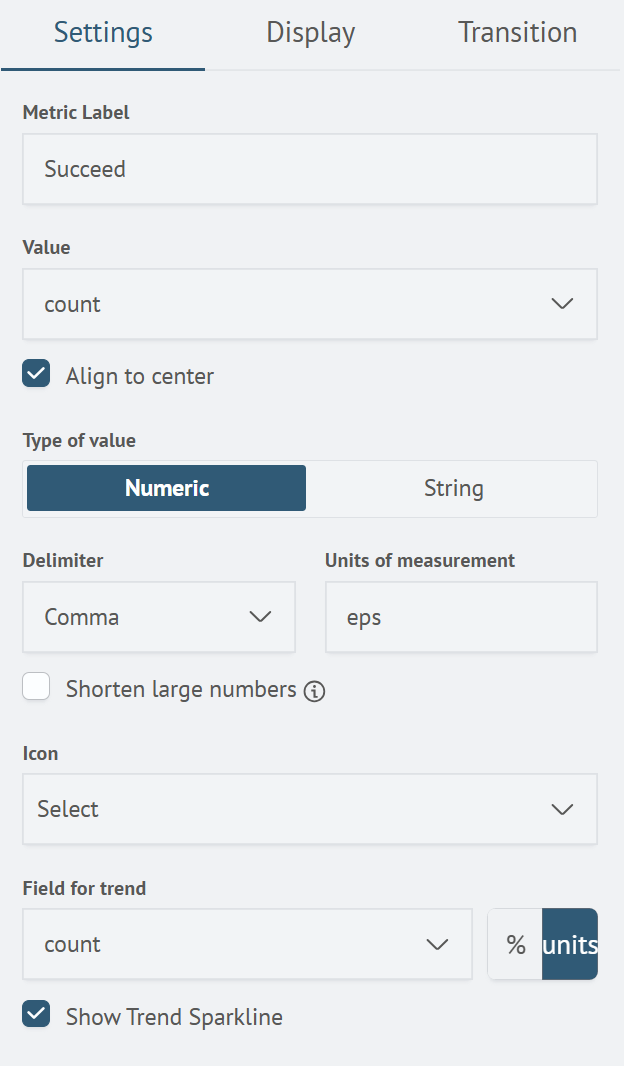The height and width of the screenshot is (1066, 624).
Task: Select the Settings tab
Action: pos(103,33)
